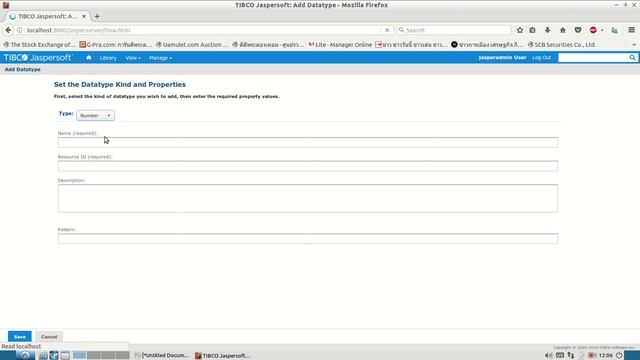Click the Jaspersoft search magnifier icon
This screenshot has width=640, height=360.
click(632, 58)
